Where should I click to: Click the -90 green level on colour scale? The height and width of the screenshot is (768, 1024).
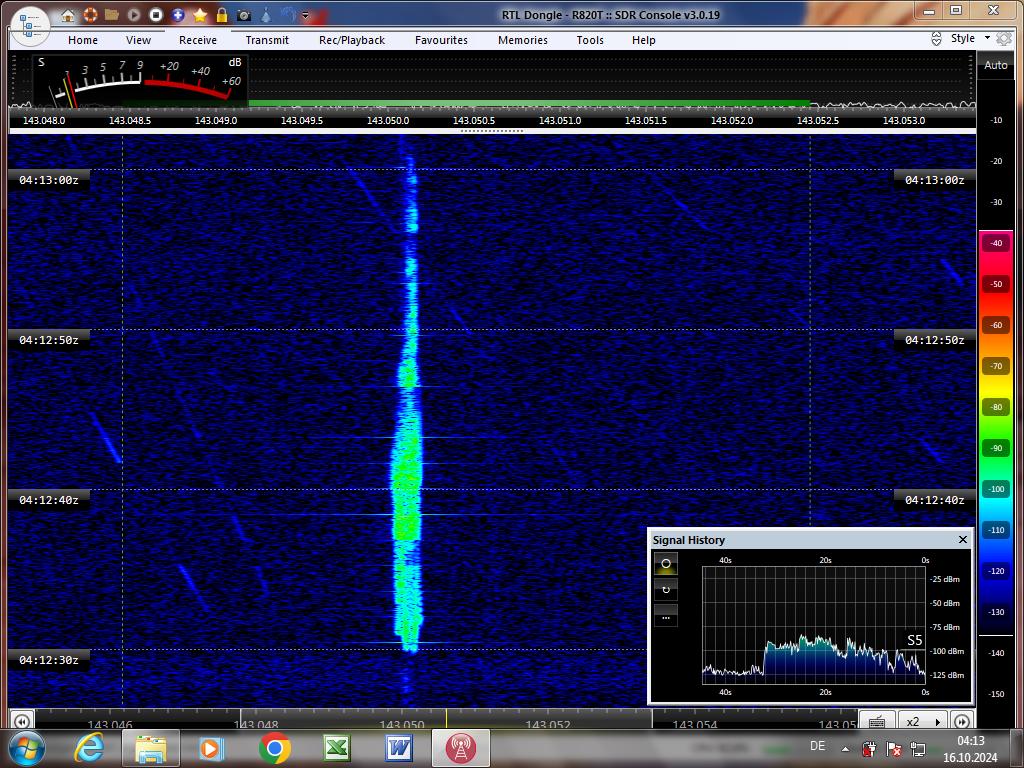tap(995, 448)
